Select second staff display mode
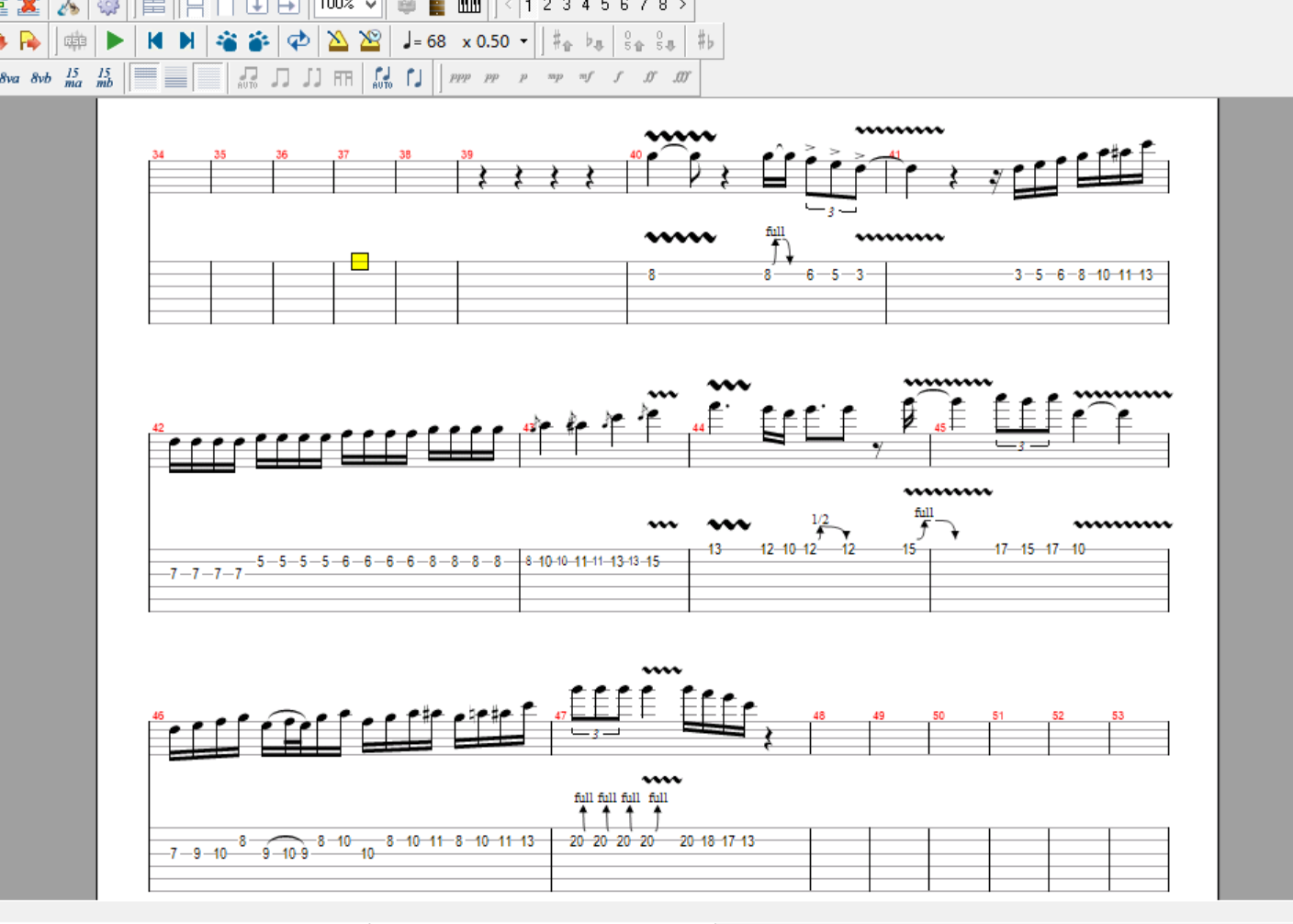This screenshot has height=924, width=1293. coord(175,78)
